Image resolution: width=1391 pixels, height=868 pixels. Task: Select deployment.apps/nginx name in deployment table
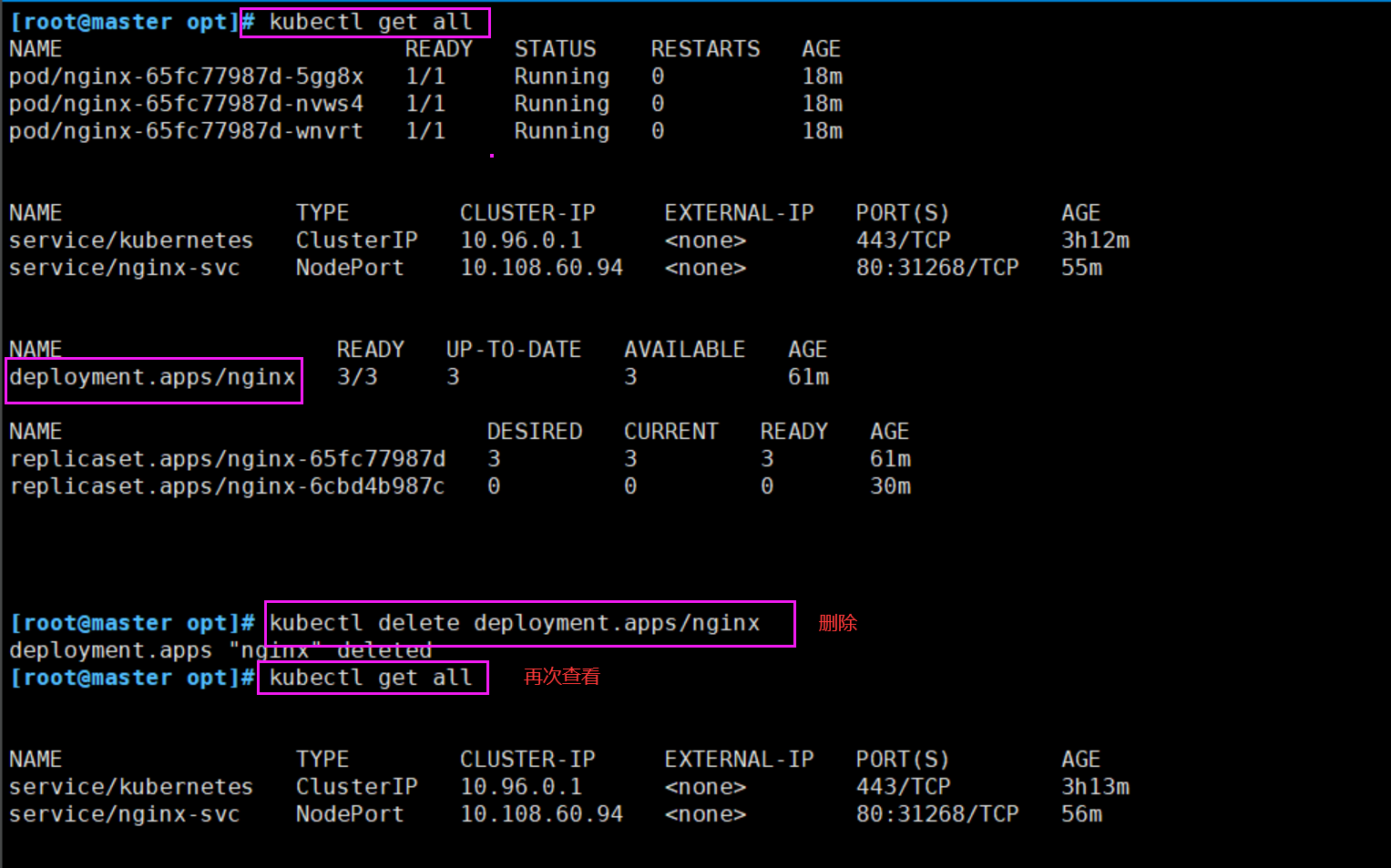pyautogui.click(x=152, y=377)
